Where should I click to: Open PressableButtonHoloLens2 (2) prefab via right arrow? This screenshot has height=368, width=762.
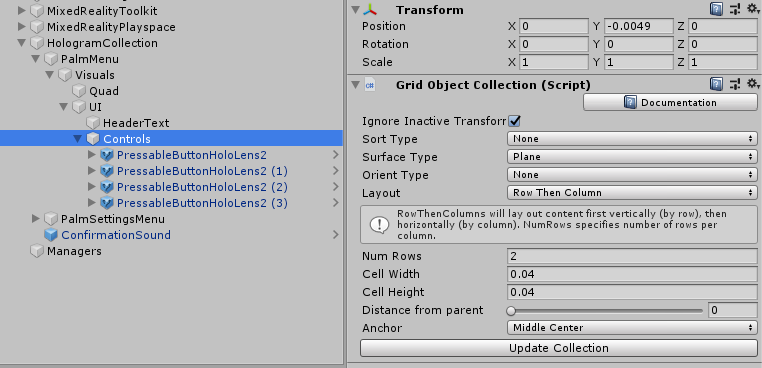click(x=335, y=187)
